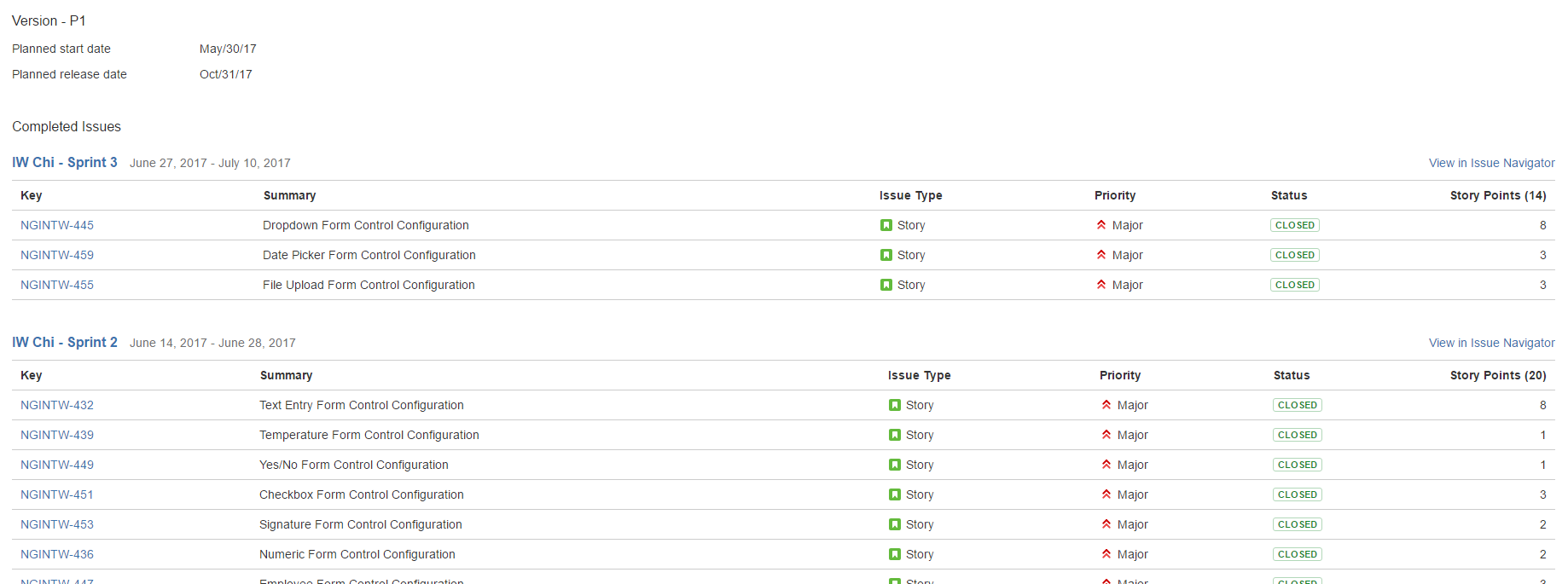
Task: Click Major priority icon for Date Picker Form Control
Action: tap(1101, 255)
